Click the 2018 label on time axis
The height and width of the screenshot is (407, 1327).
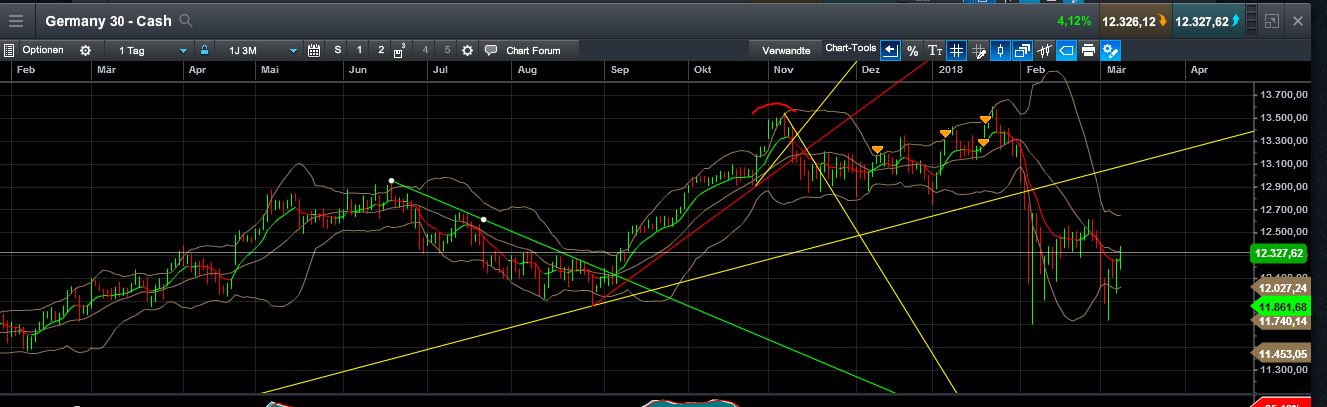tap(950, 70)
